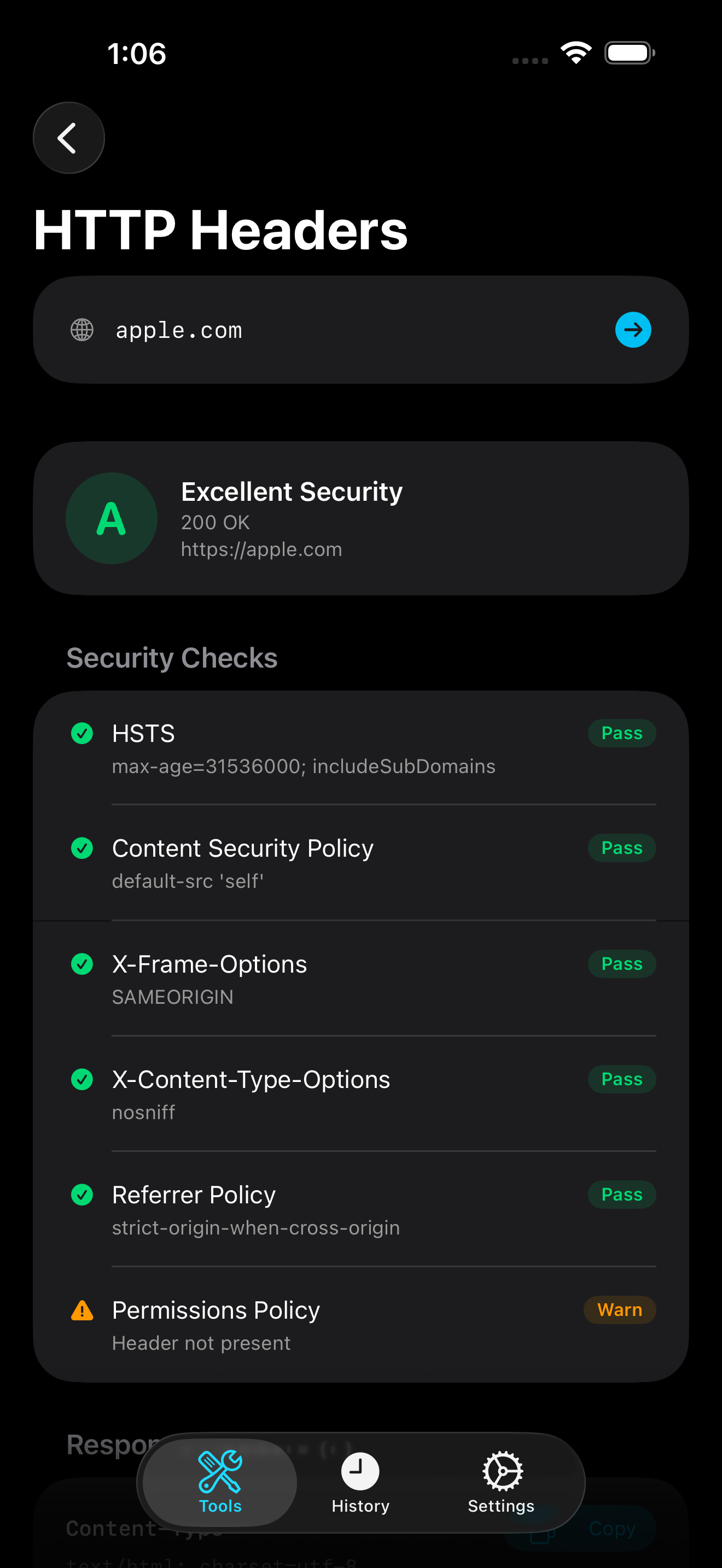Screen dimensions: 722x1568
Task: Click X-Frame-Options green checkmark icon
Action: pyautogui.click(x=82, y=964)
